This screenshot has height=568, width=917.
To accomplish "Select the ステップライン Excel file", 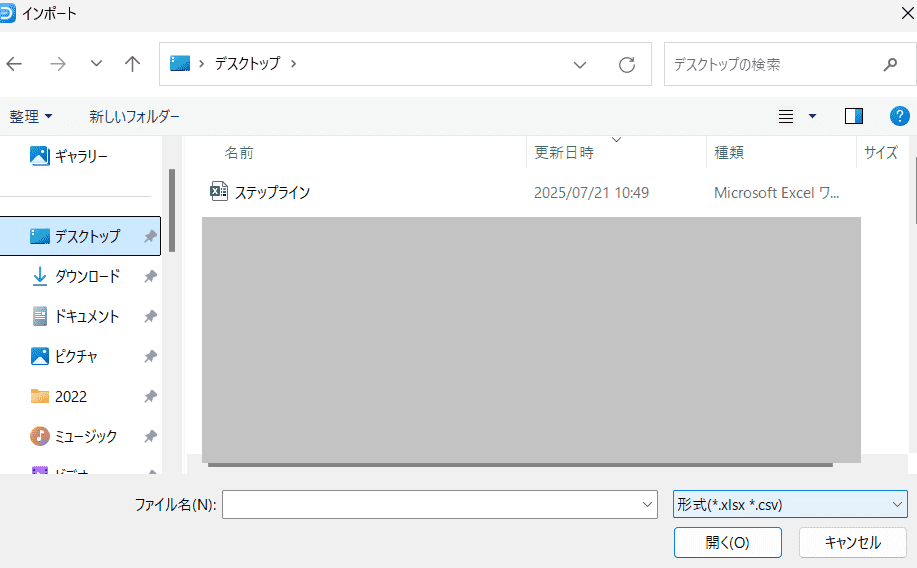I will pyautogui.click(x=272, y=192).
